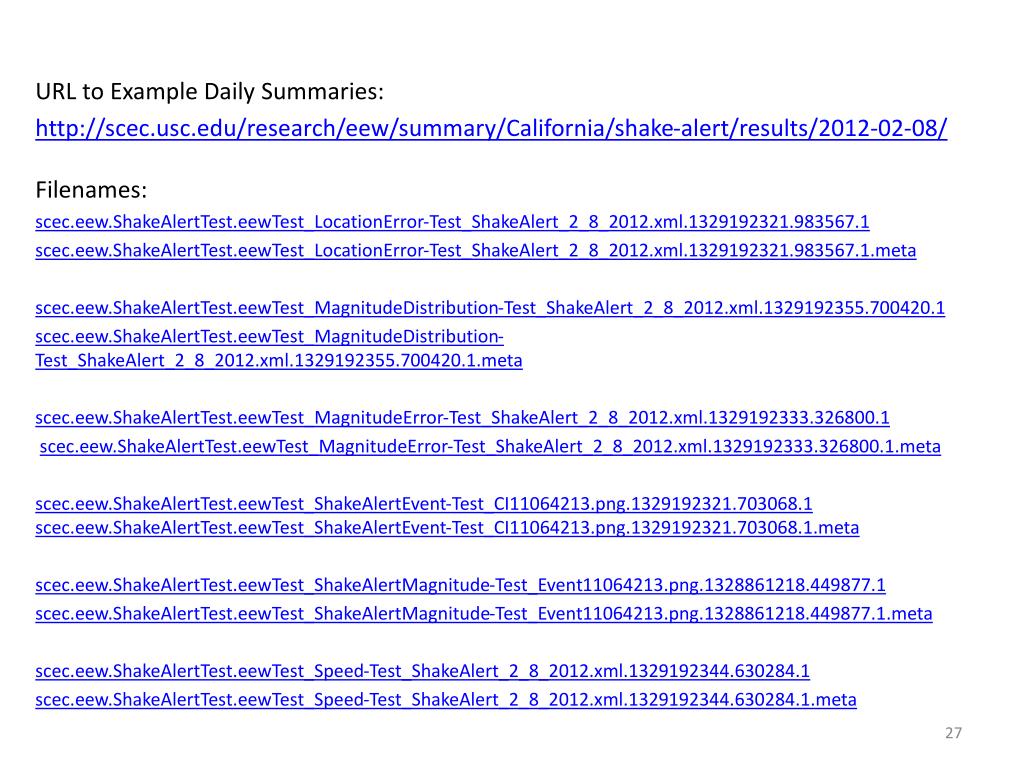This screenshot has height=768, width=1024.
Task: Click first line of wrapped MagnitudeDistribution- link
Action: (x=269, y=337)
